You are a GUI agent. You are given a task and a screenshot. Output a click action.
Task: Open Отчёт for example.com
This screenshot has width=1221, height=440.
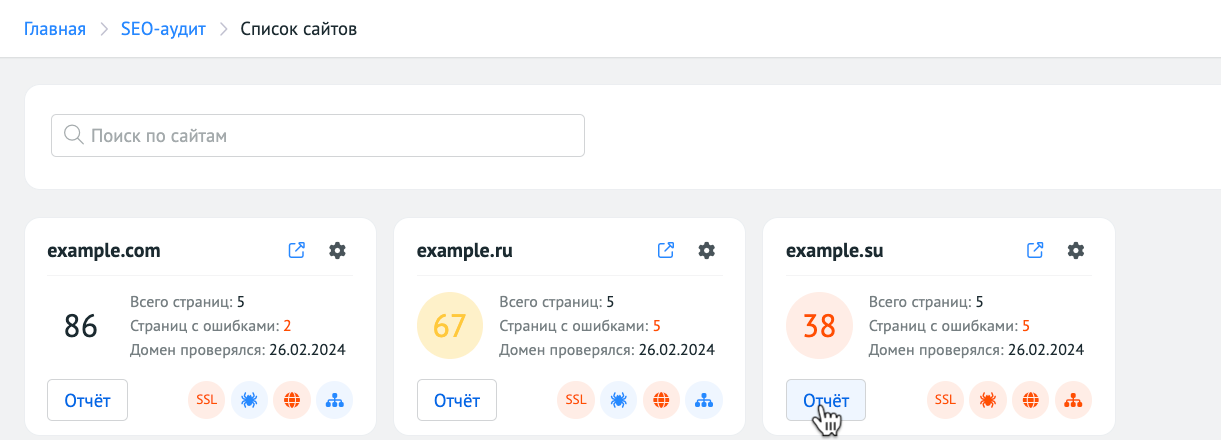pos(87,400)
